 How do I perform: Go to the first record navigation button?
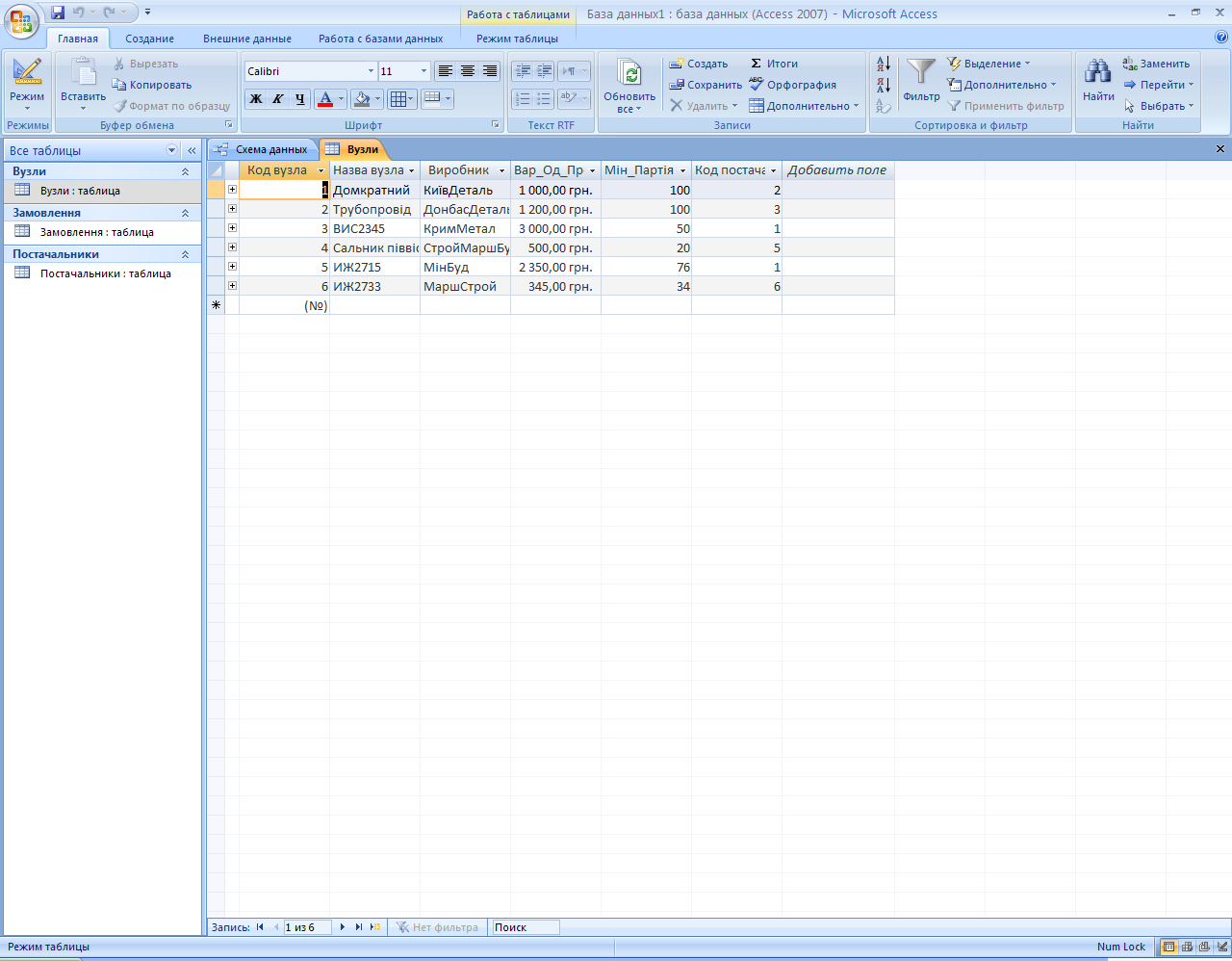260,927
